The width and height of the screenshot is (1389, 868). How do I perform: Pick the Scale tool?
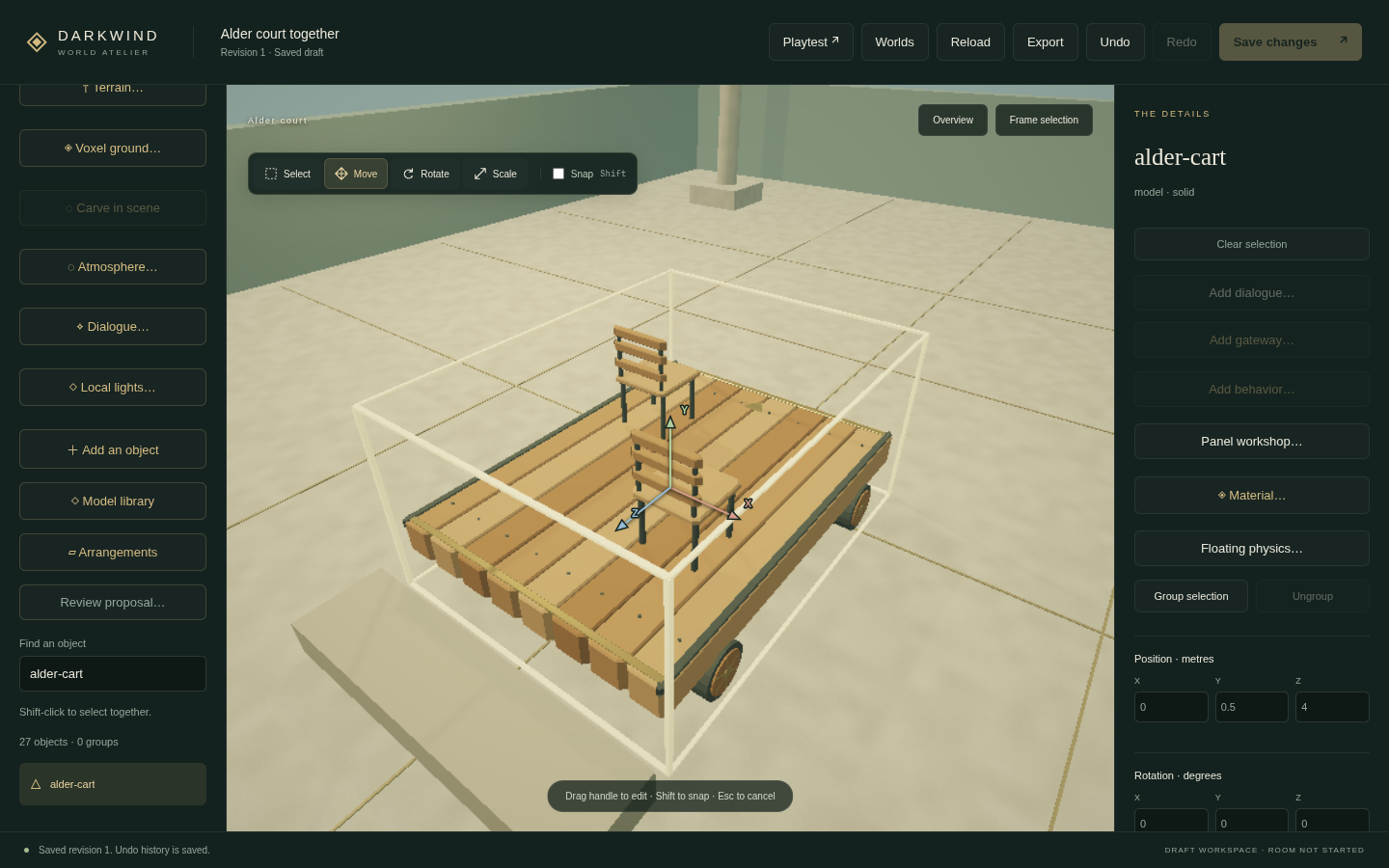pyautogui.click(x=496, y=174)
